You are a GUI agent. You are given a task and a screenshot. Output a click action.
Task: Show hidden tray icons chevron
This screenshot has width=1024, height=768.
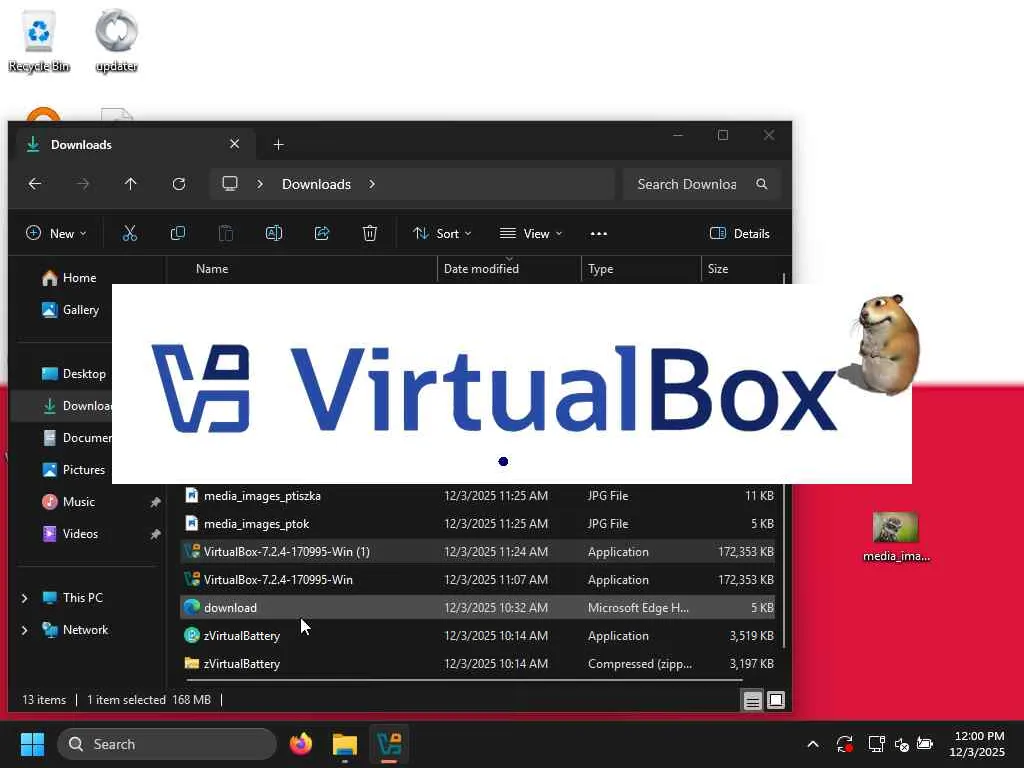pyautogui.click(x=813, y=744)
